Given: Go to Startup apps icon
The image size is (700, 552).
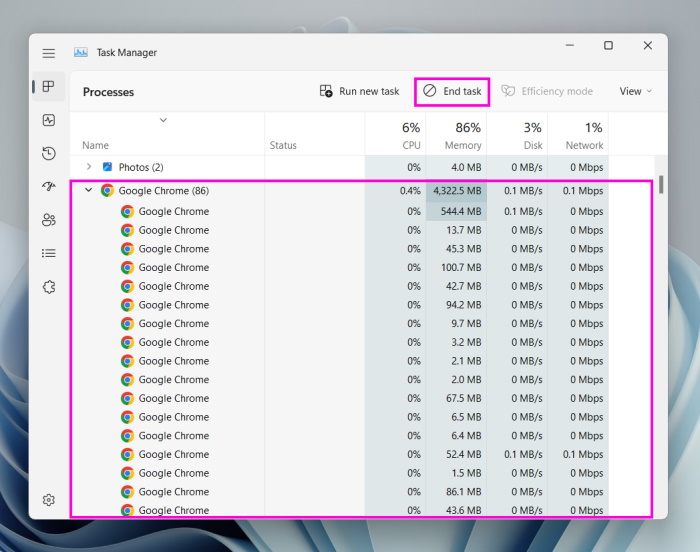Looking at the screenshot, I should [x=48, y=186].
